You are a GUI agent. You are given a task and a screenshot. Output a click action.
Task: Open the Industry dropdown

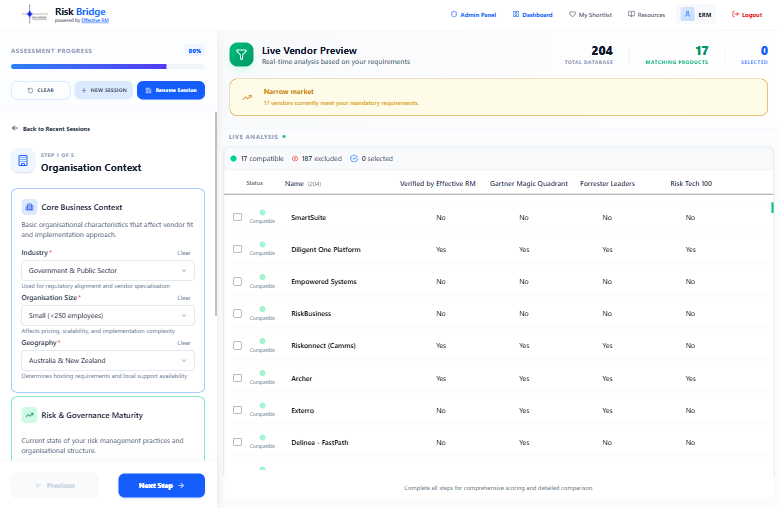pyautogui.click(x=108, y=271)
